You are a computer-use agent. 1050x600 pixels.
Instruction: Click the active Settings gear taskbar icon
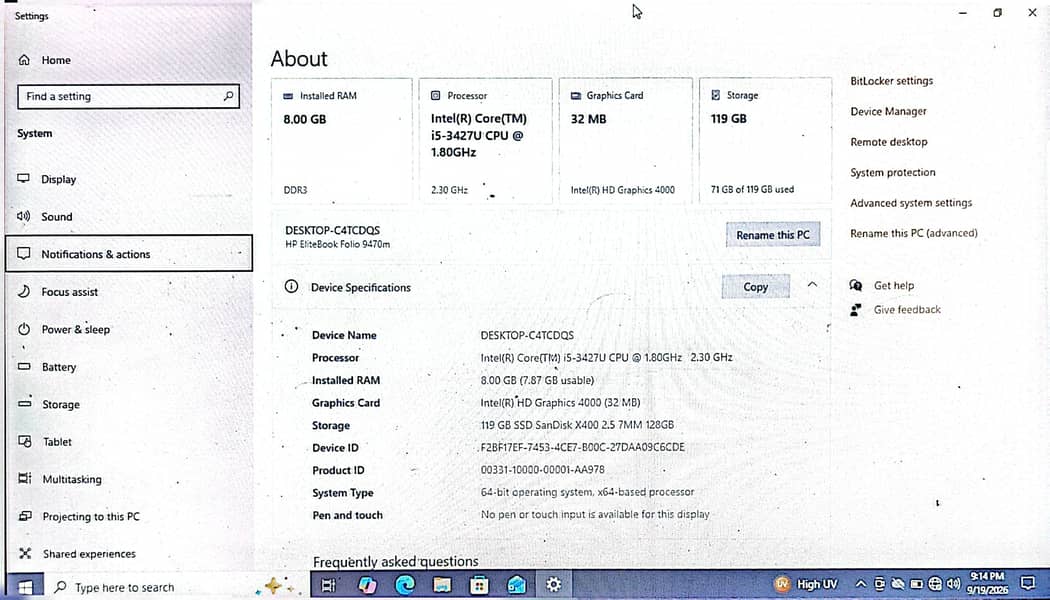[x=553, y=585]
